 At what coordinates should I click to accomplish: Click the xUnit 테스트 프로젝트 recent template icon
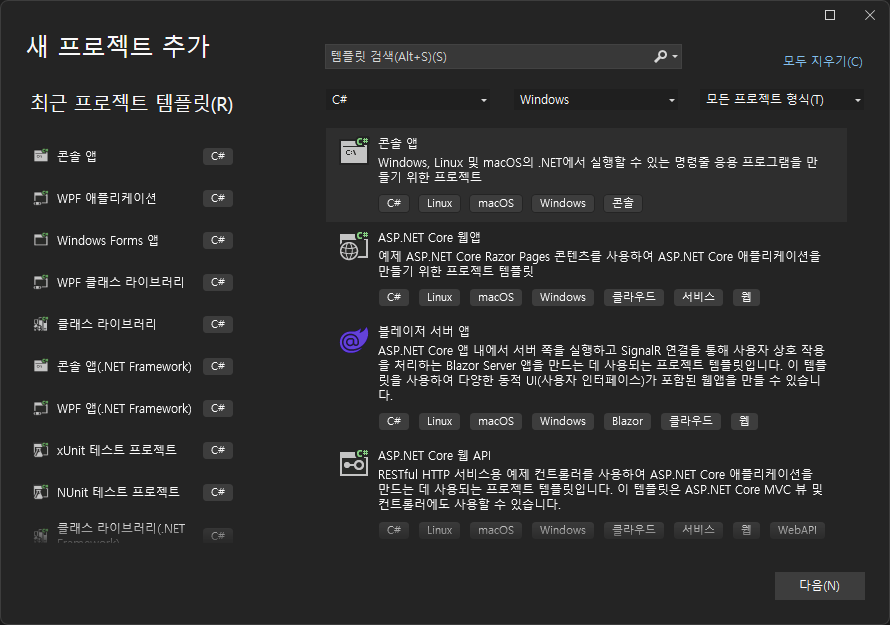(41, 450)
